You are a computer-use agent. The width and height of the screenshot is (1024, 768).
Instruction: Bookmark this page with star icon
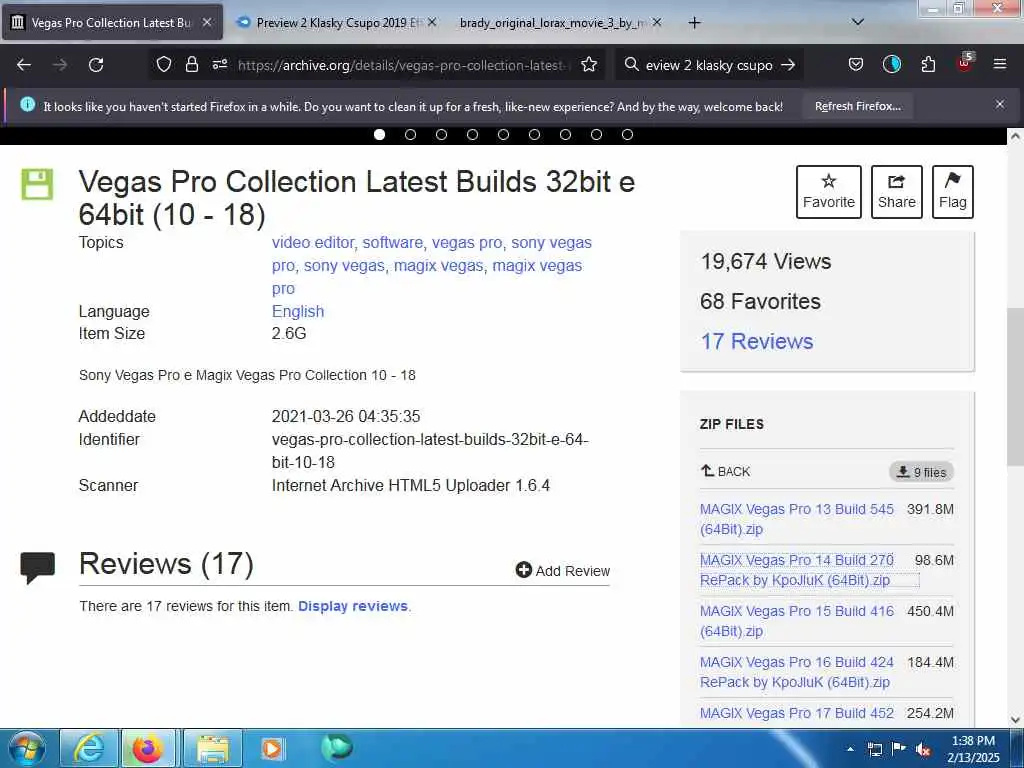coord(589,65)
